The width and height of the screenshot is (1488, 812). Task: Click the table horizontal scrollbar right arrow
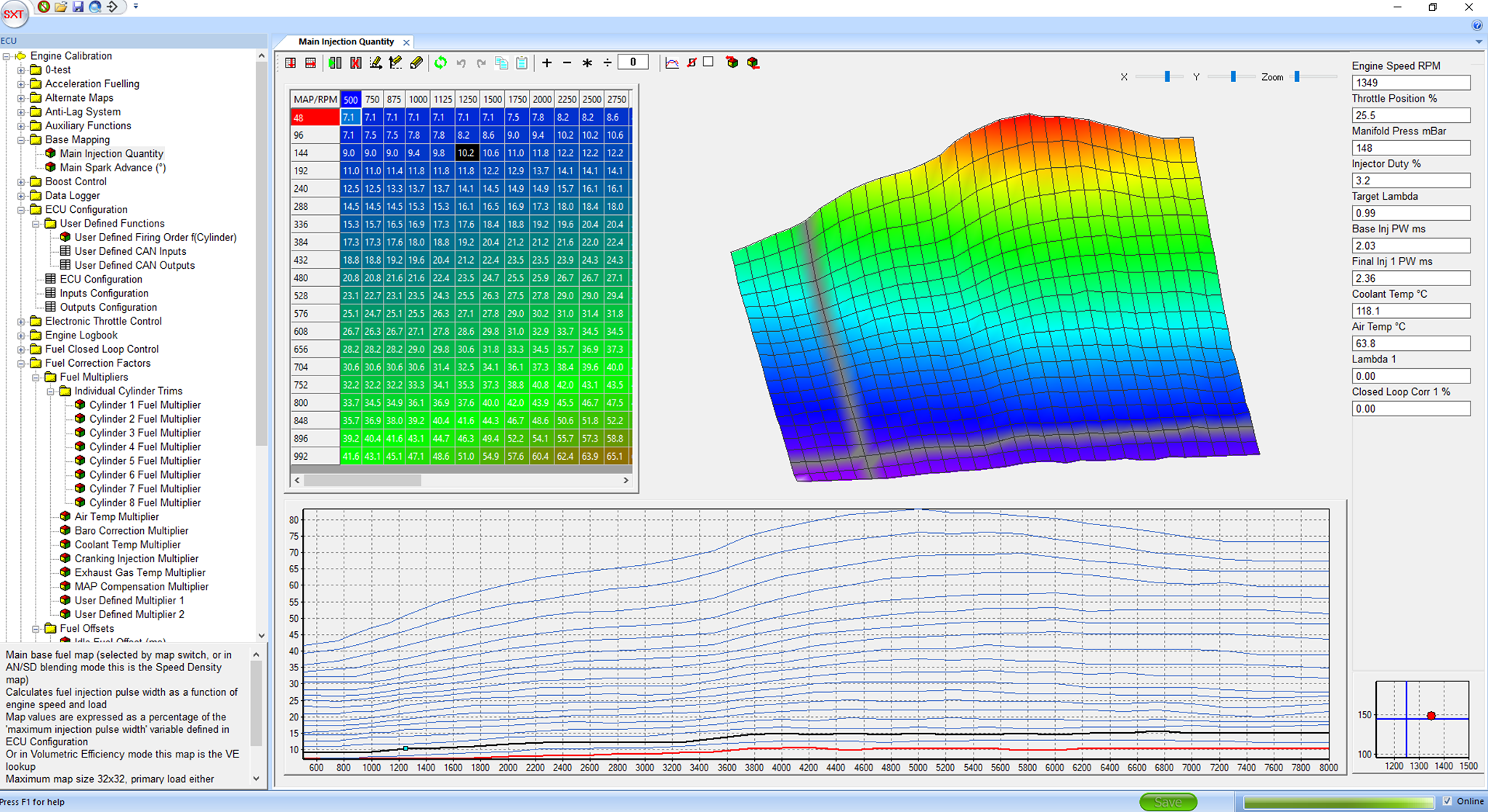coord(626,480)
